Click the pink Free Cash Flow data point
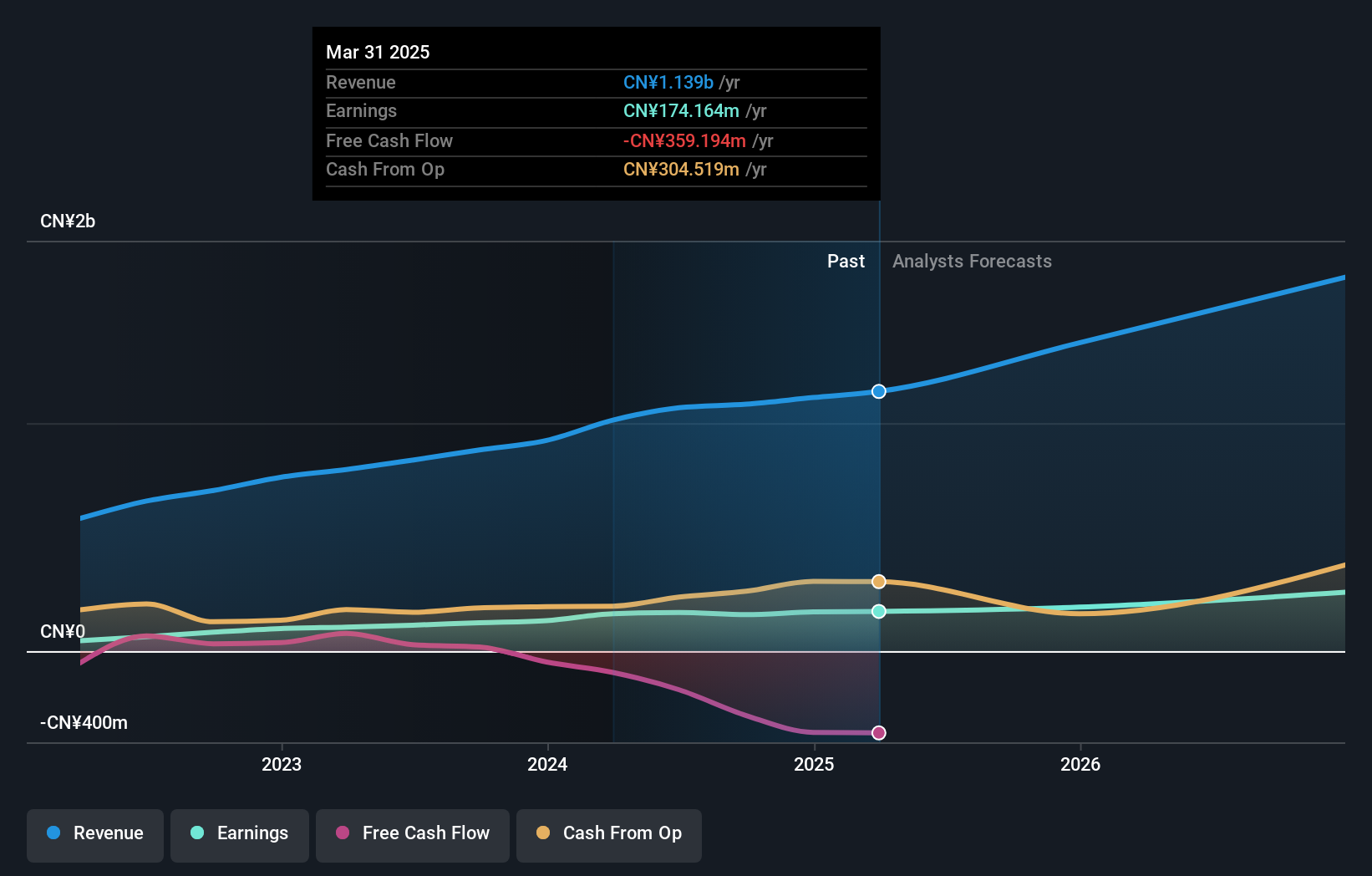The image size is (1372, 876). (x=879, y=733)
